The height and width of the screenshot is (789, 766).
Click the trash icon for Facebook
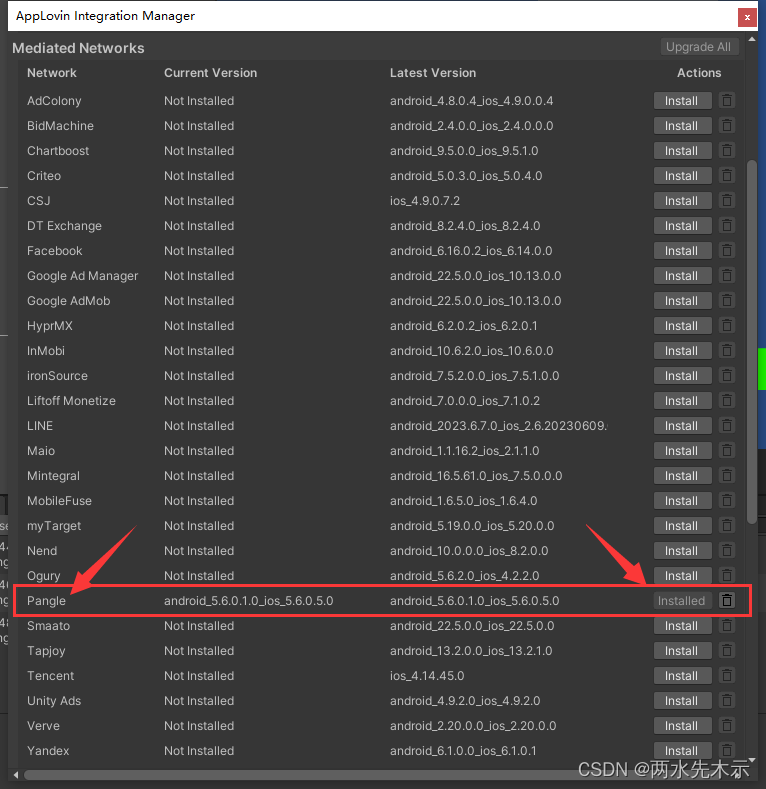(x=727, y=251)
